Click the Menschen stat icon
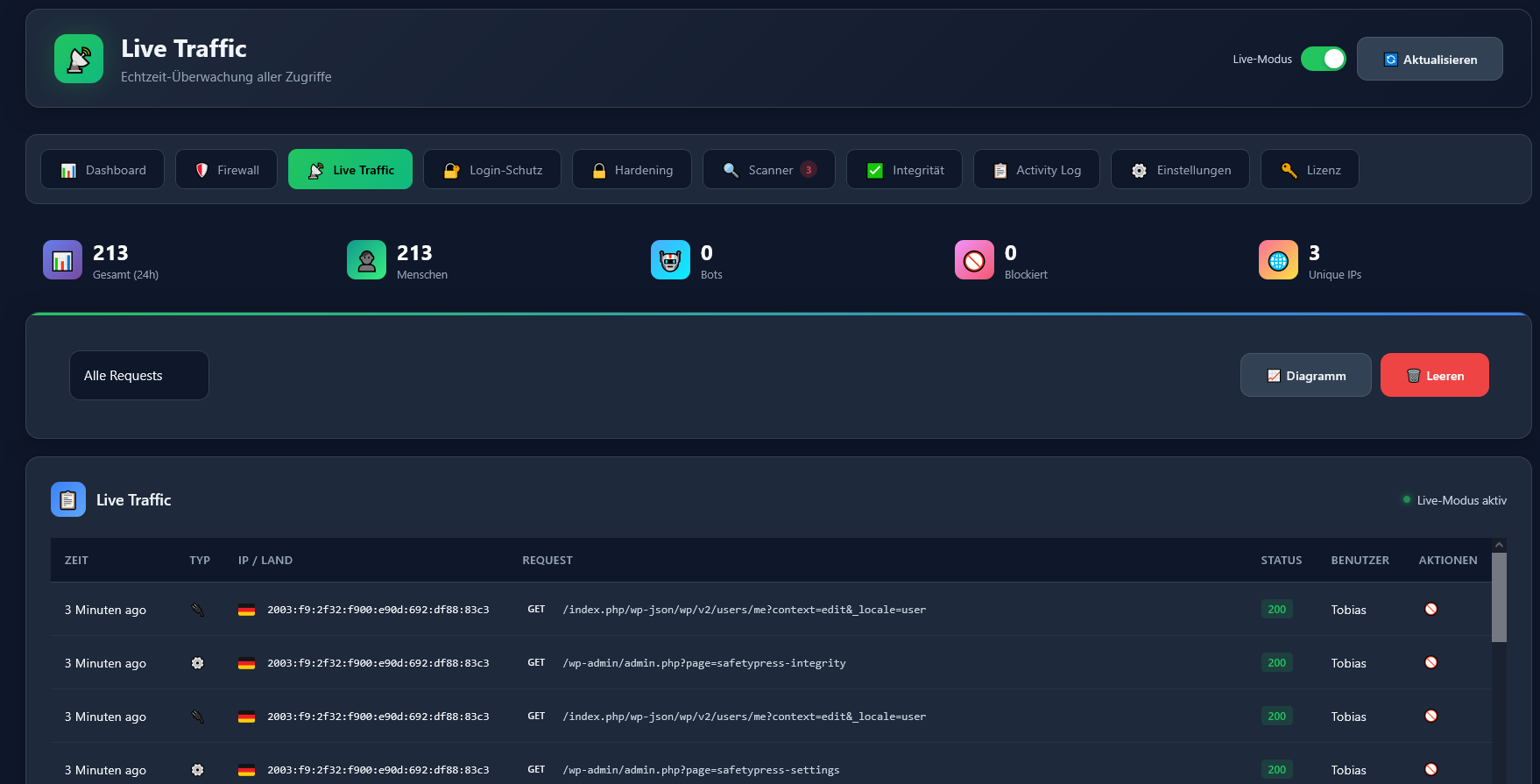This screenshot has width=1540, height=784. [x=366, y=260]
